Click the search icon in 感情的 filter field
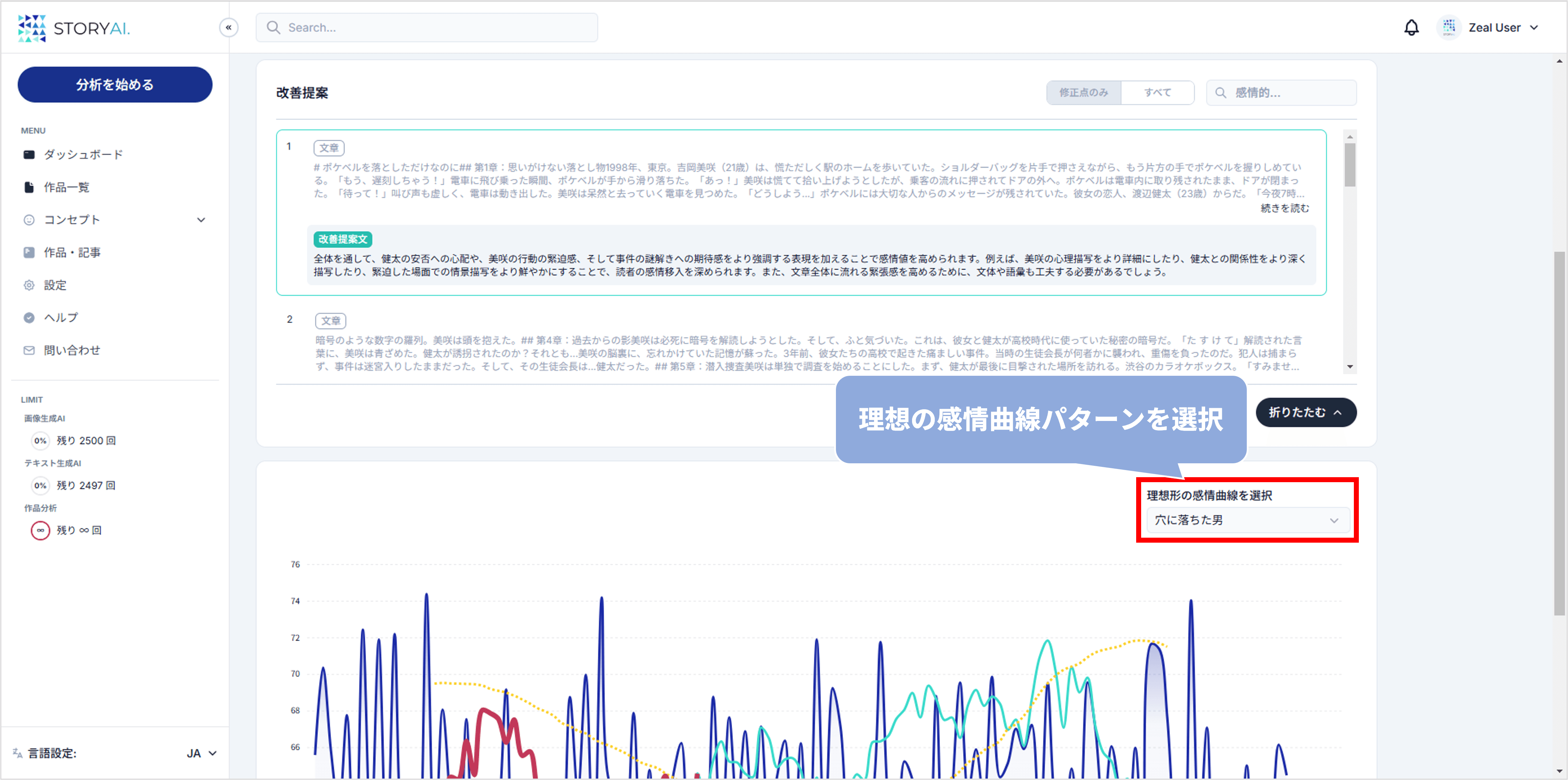The image size is (1568, 780). (x=1220, y=93)
